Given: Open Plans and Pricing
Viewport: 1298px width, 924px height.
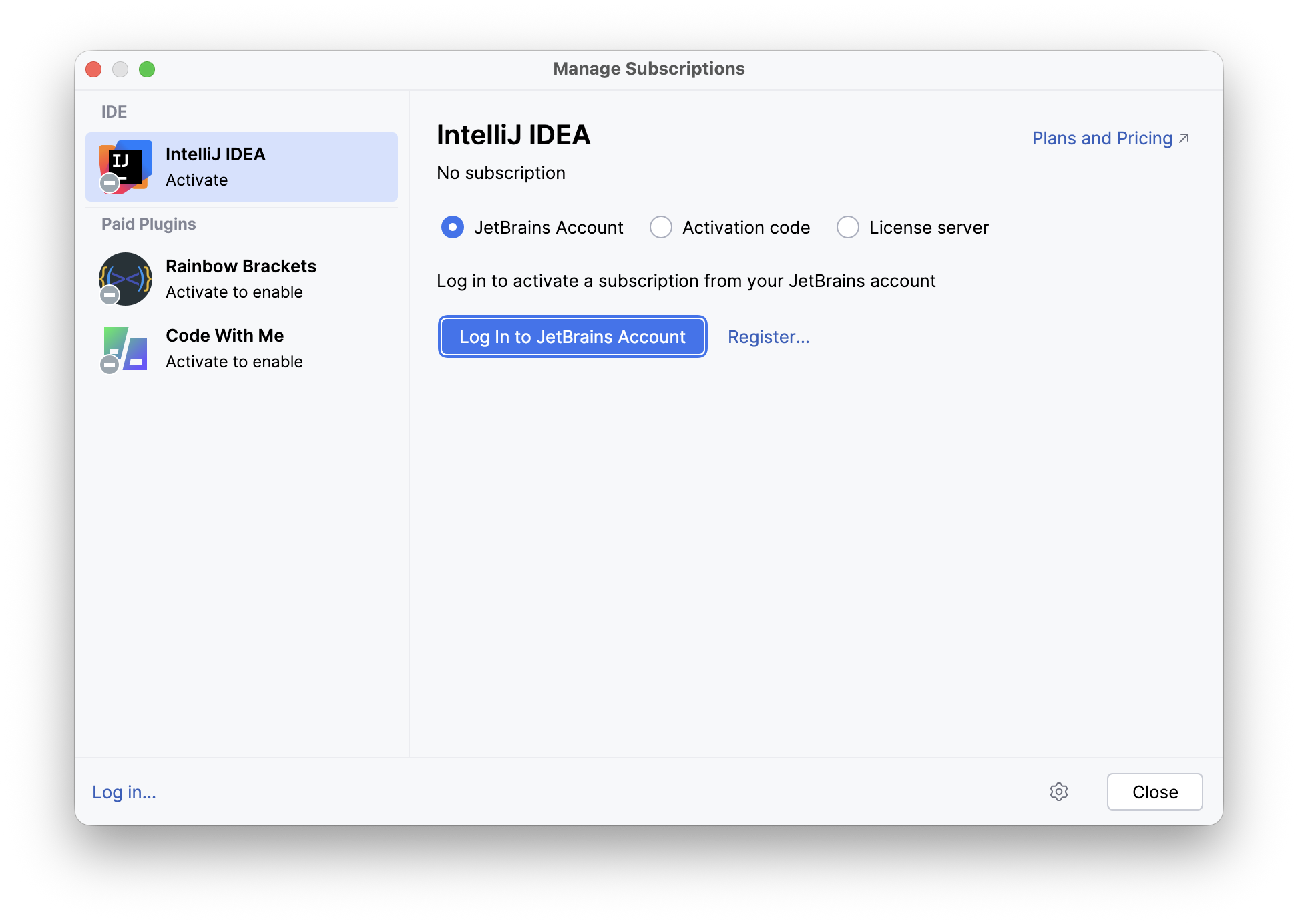Looking at the screenshot, I should [1102, 138].
